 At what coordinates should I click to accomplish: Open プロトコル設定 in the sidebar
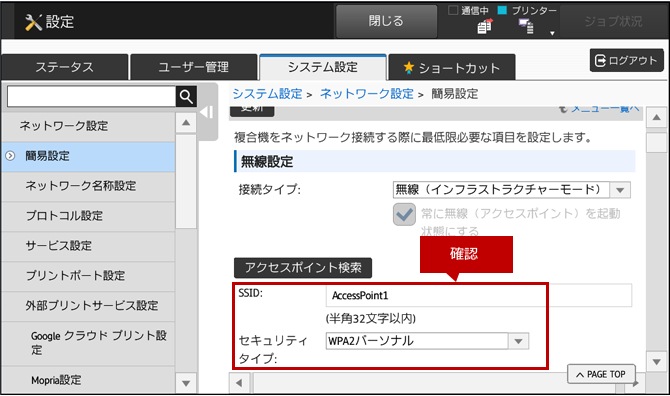(x=88, y=216)
